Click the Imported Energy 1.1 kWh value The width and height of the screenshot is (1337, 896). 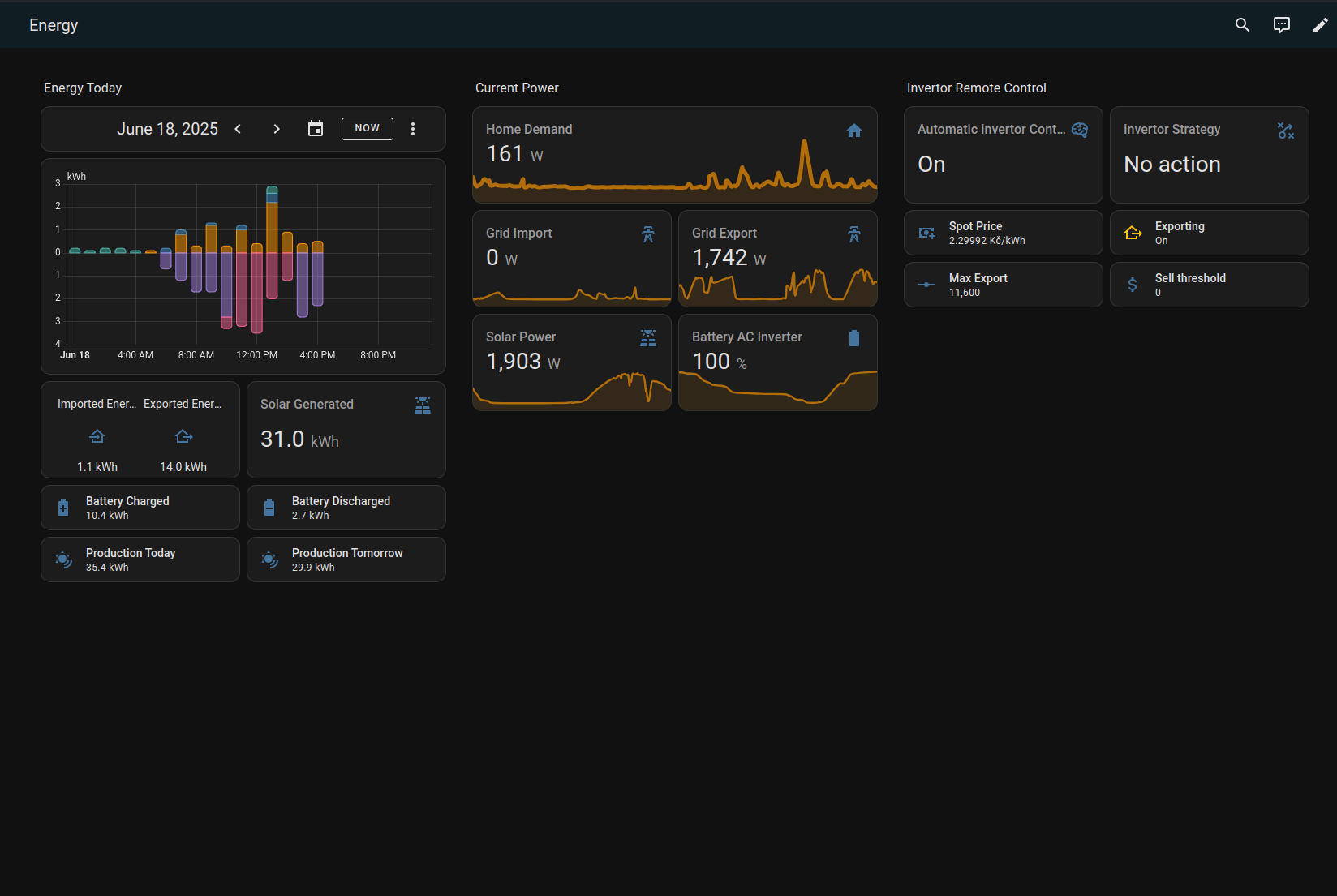[97, 467]
